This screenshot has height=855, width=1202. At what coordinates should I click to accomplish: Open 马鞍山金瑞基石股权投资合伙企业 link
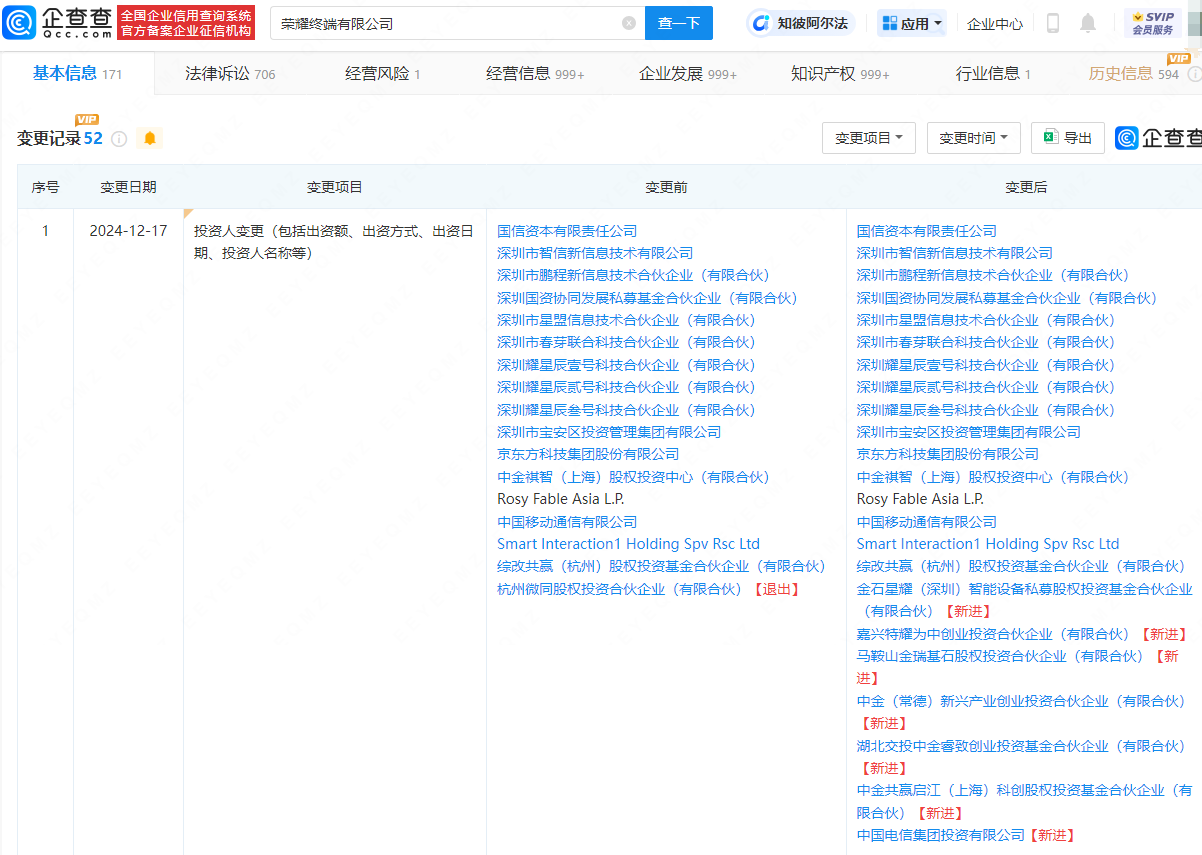[1000, 656]
